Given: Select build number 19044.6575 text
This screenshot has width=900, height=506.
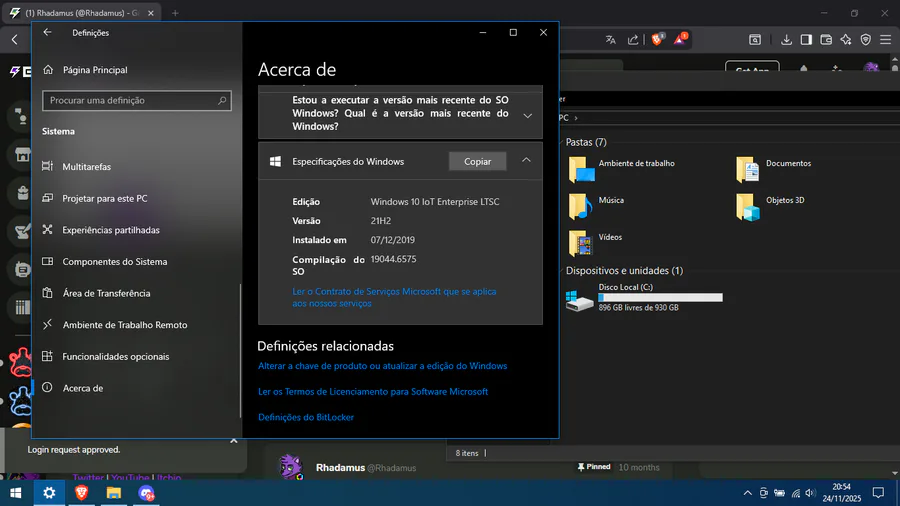Looking at the screenshot, I should 393,259.
